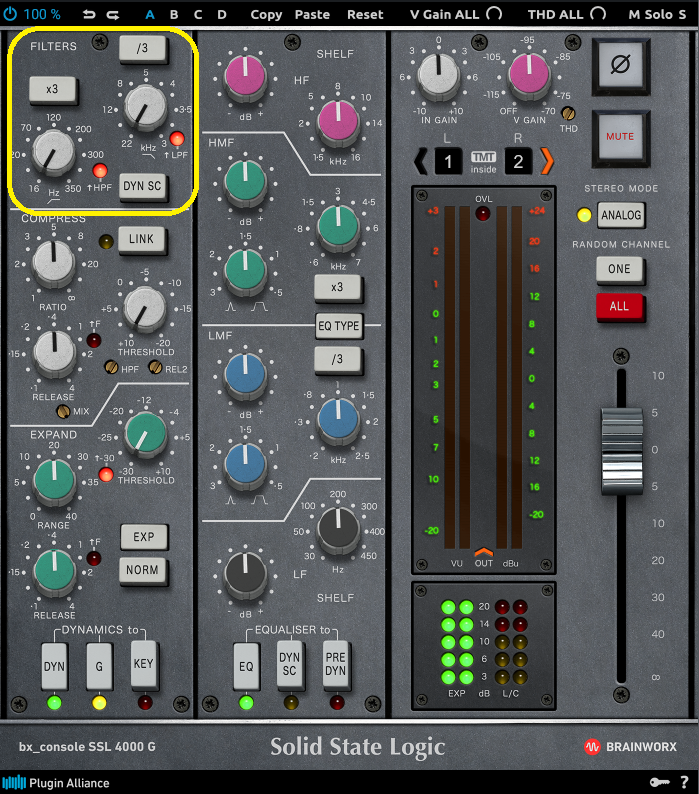Toggle the PRE DYN equaliser button
Image resolution: width=699 pixels, height=794 pixels.
point(336,664)
